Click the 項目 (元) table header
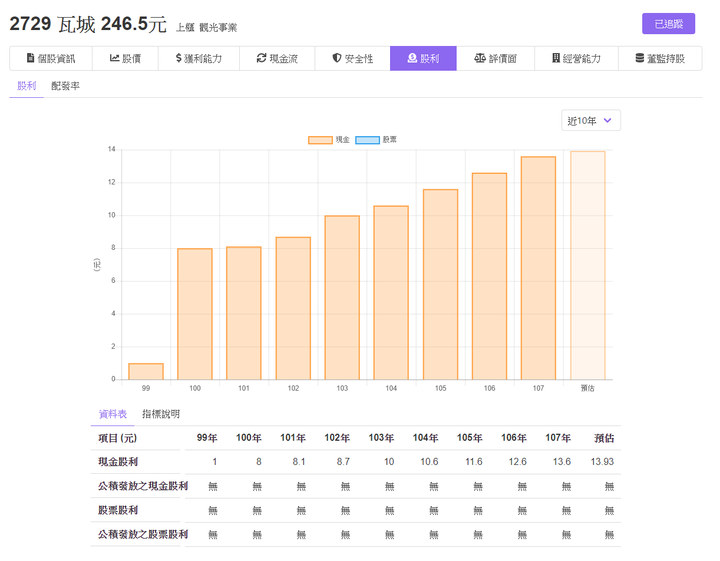 pos(118,438)
